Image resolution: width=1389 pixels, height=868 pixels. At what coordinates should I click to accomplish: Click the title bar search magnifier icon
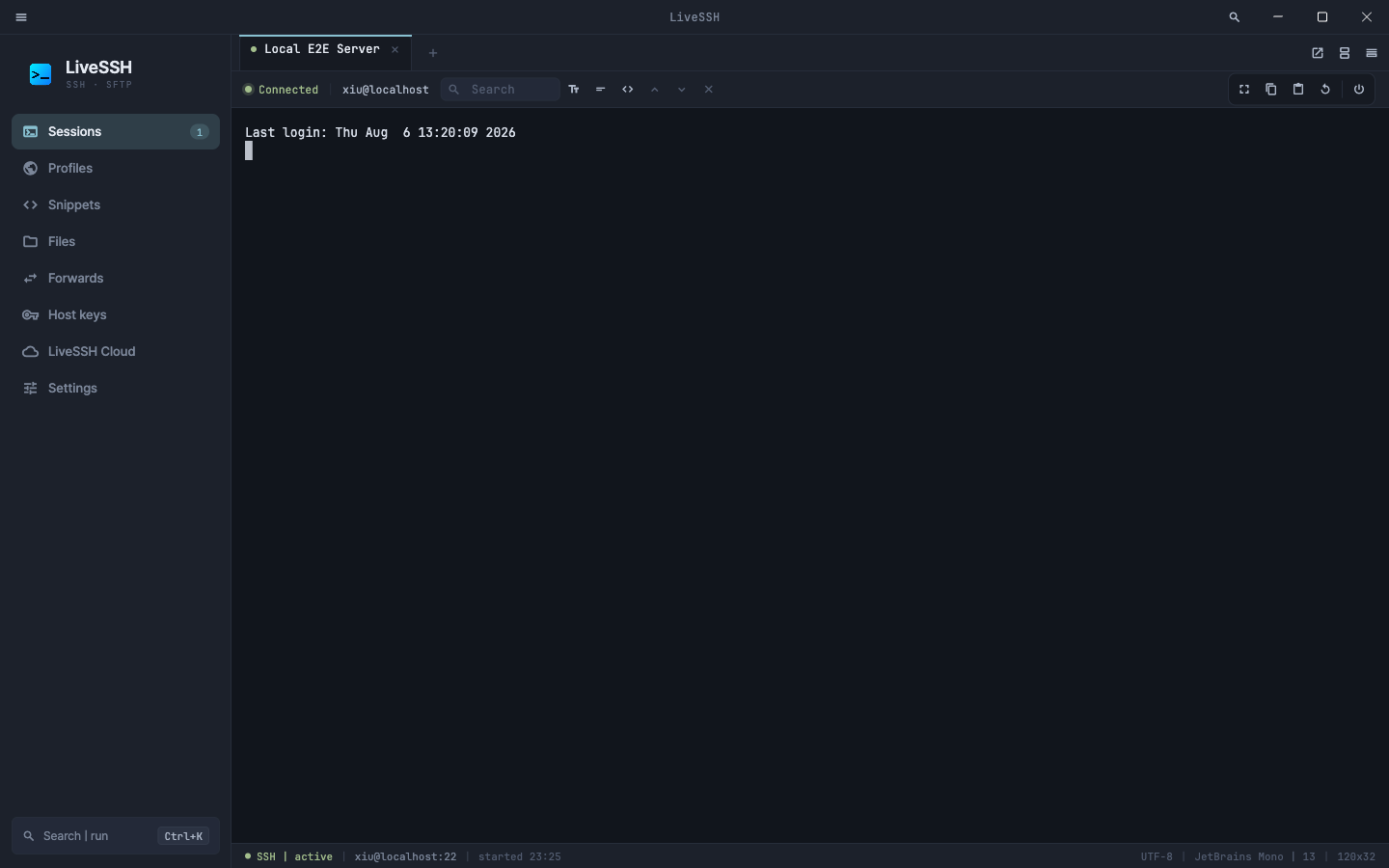pyautogui.click(x=1234, y=17)
